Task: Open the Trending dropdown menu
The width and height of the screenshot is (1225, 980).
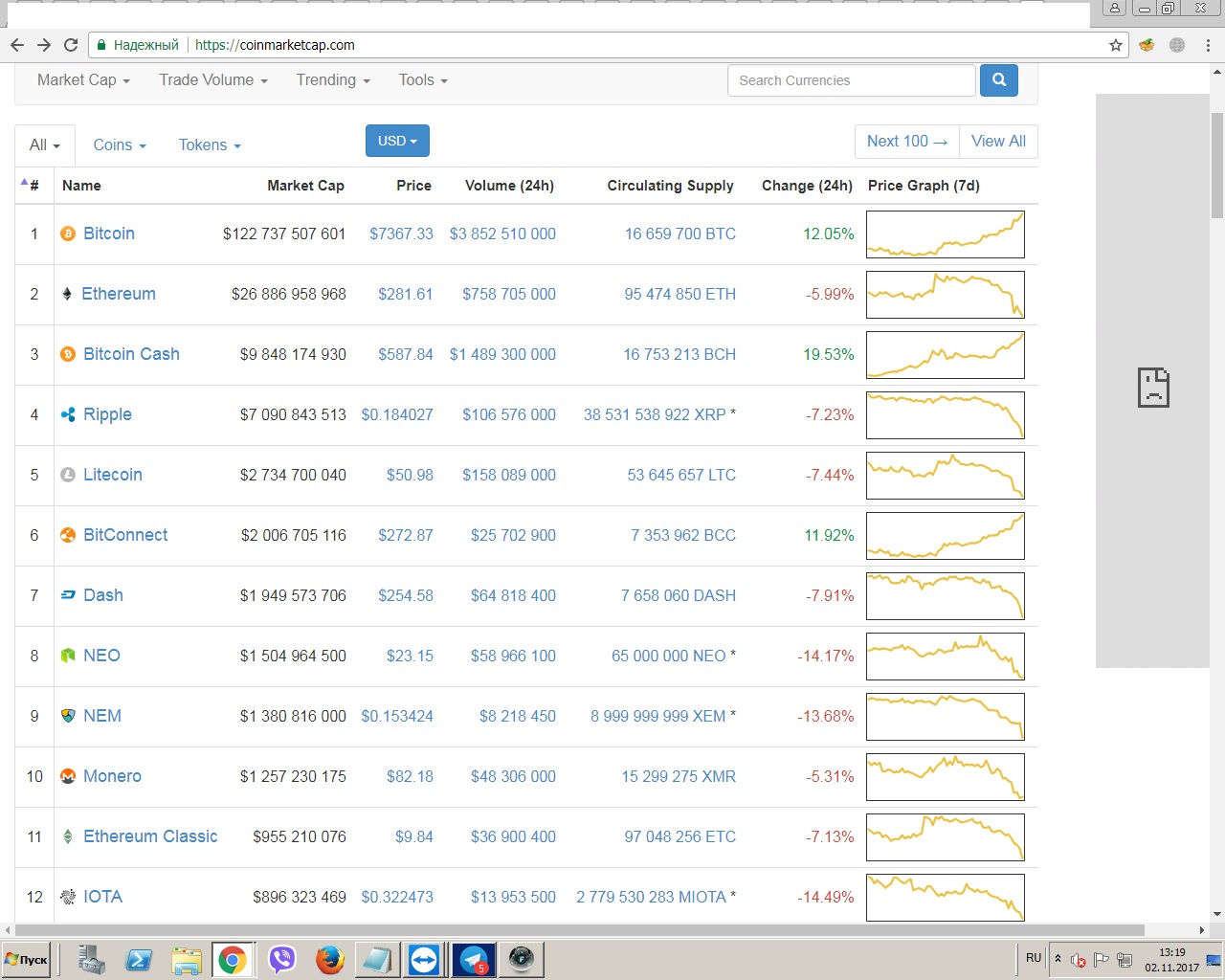Action: 333,80
